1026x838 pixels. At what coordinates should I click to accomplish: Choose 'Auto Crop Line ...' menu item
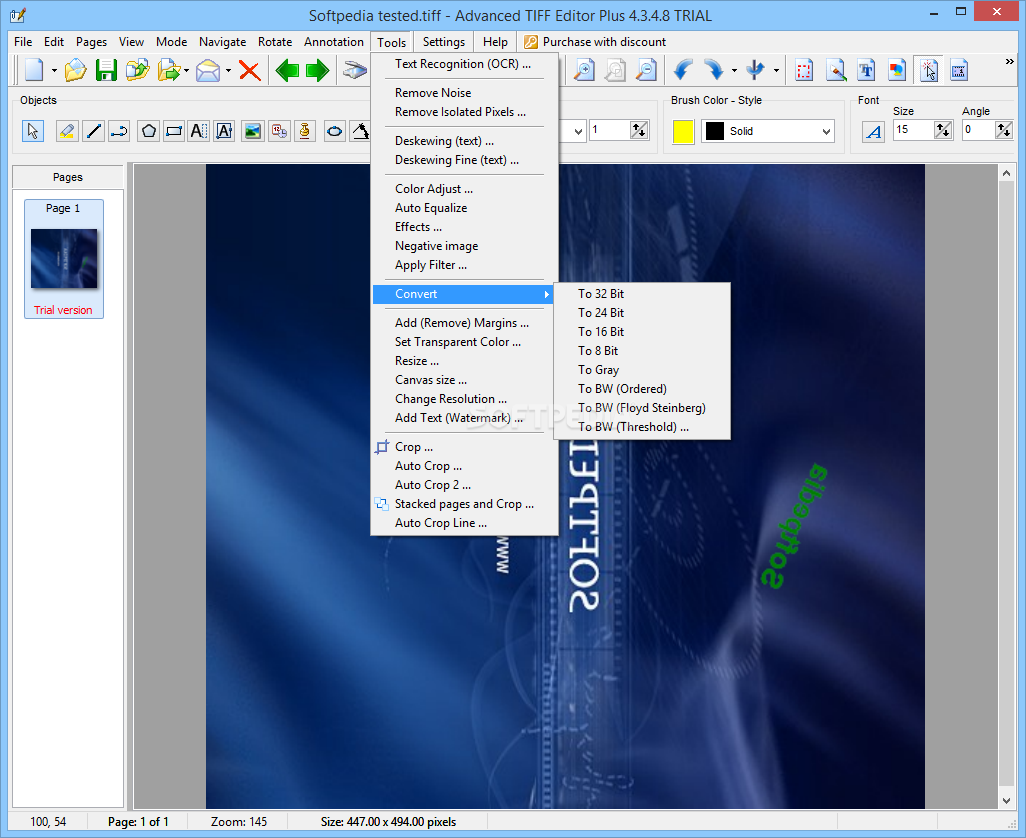(x=440, y=523)
